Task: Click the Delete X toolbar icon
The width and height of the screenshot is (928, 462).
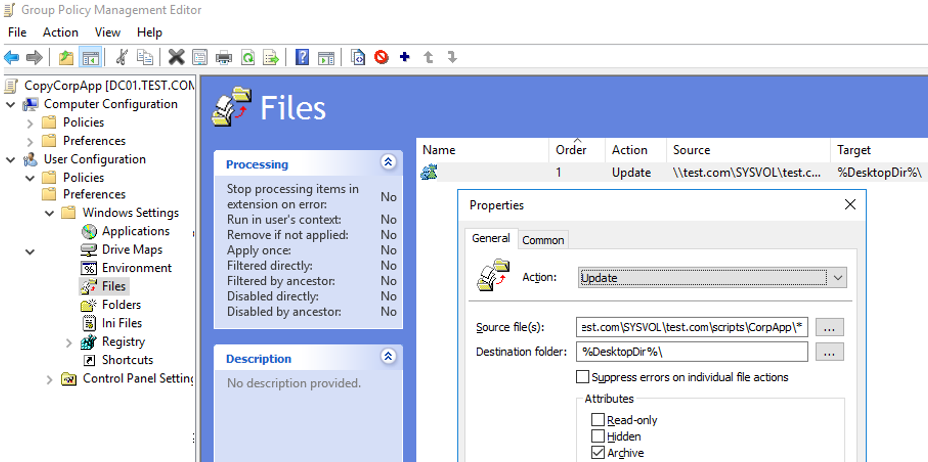Action: [176, 57]
